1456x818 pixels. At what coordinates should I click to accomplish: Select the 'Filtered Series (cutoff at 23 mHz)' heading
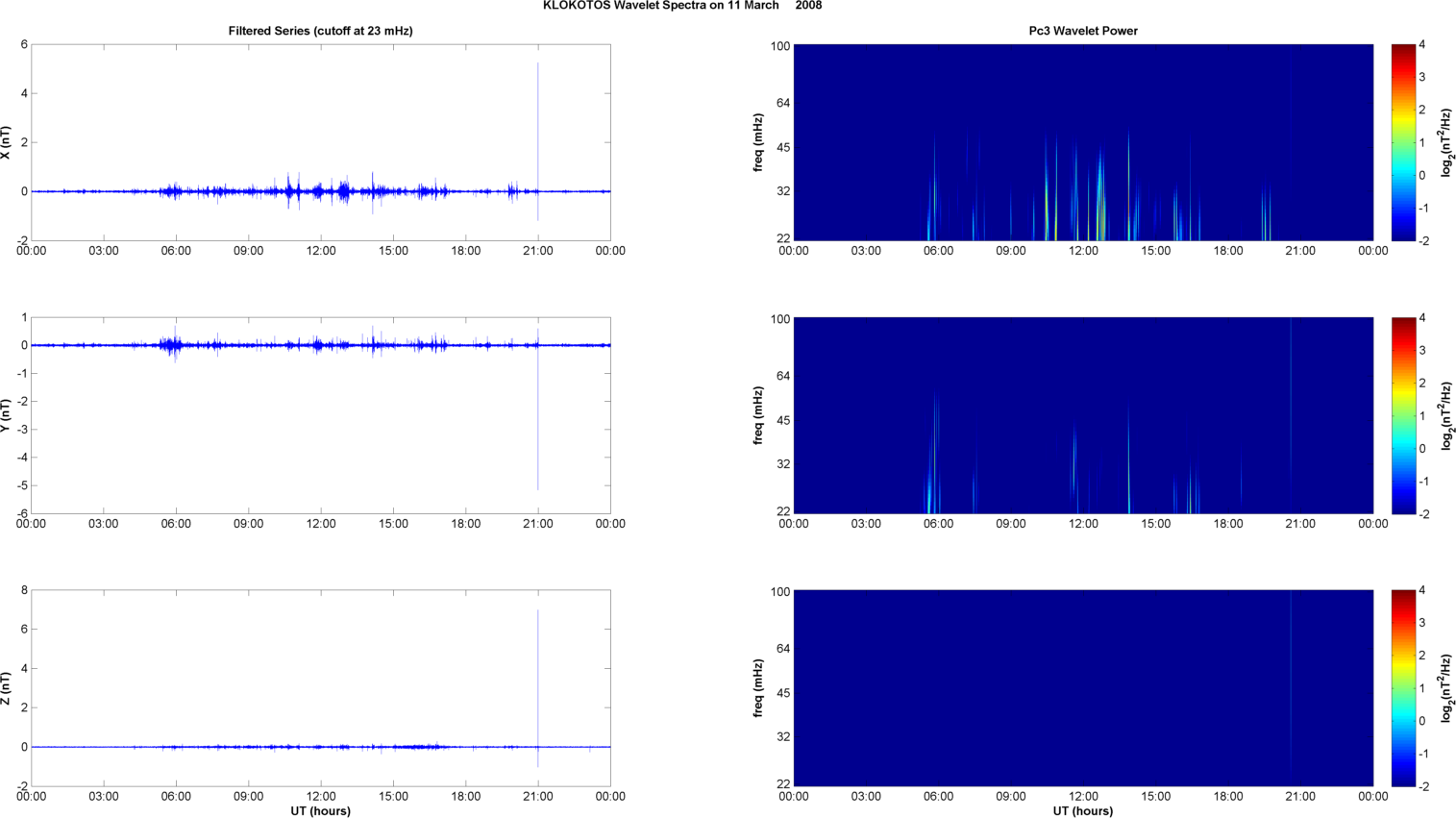coord(320,31)
